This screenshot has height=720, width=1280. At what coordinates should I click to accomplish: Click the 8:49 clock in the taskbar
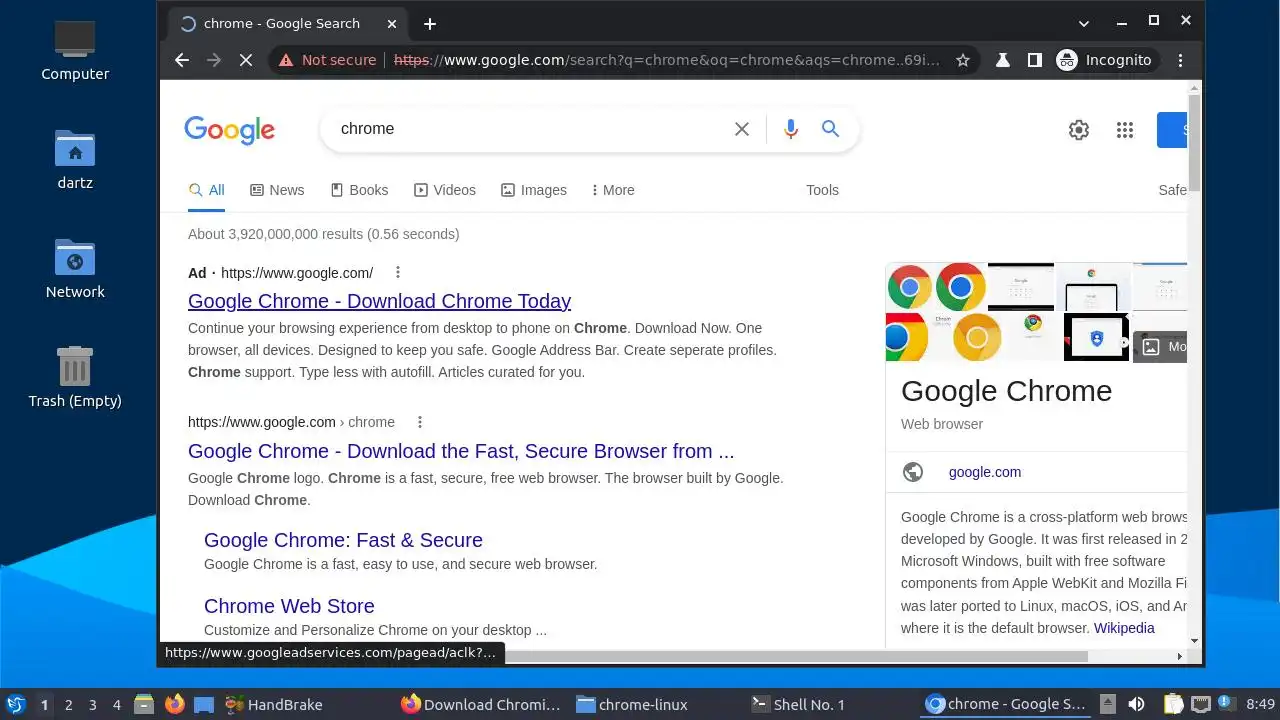pyautogui.click(x=1260, y=705)
